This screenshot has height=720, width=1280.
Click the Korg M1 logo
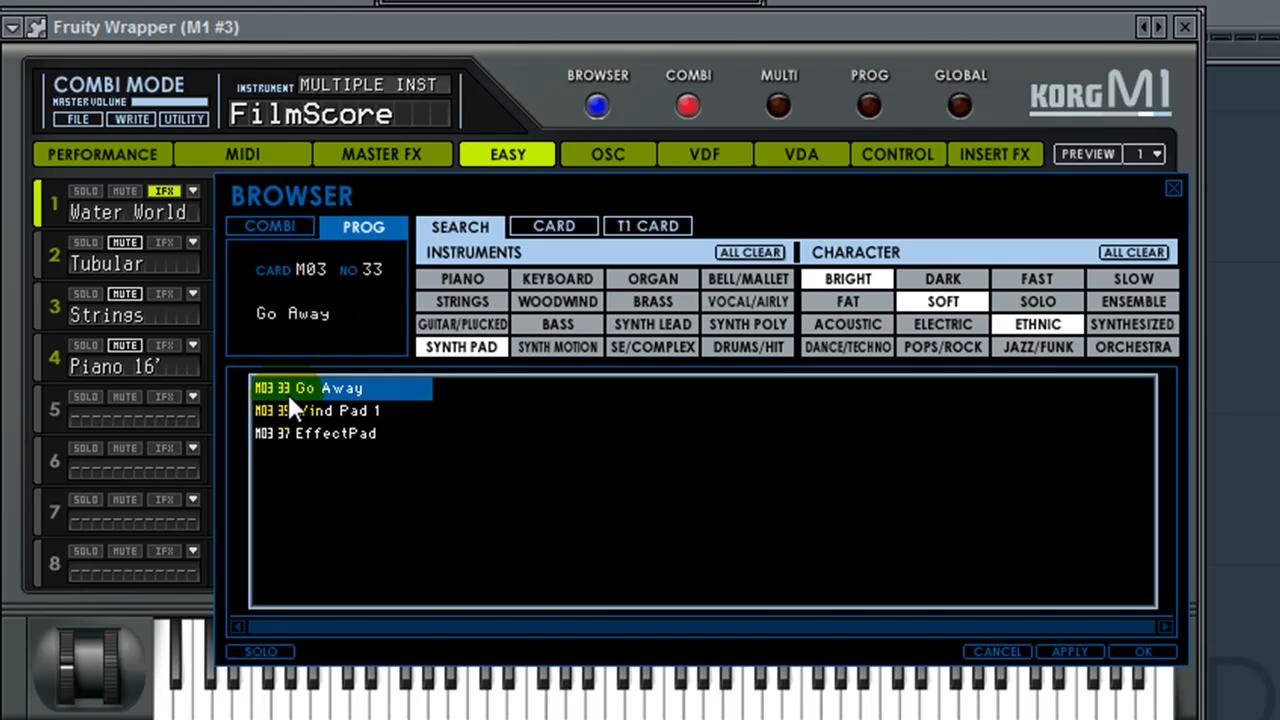(x=1100, y=95)
